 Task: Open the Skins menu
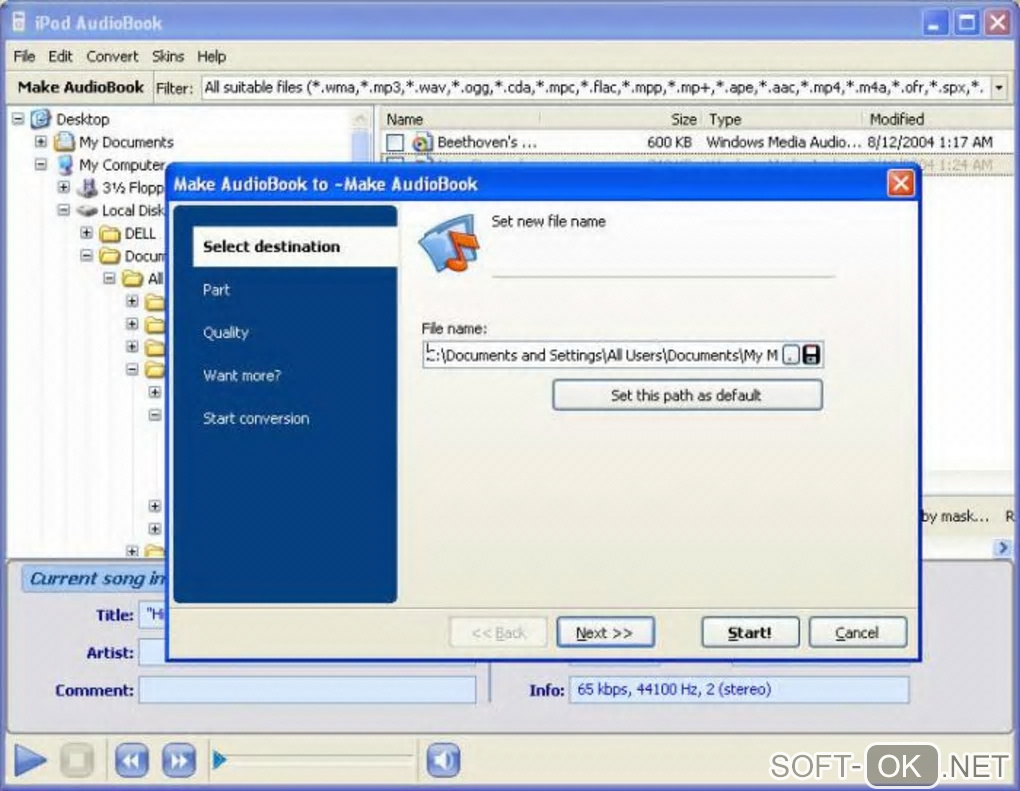point(168,57)
